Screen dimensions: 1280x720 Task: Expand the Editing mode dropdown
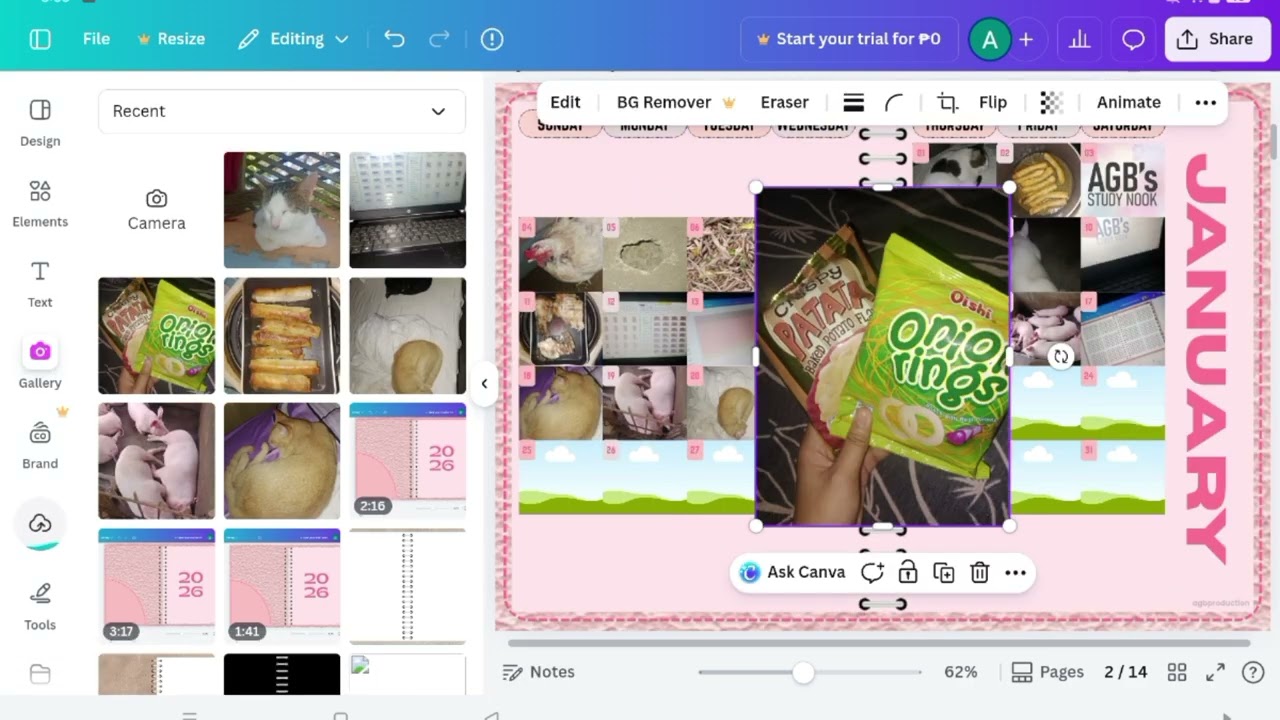293,39
